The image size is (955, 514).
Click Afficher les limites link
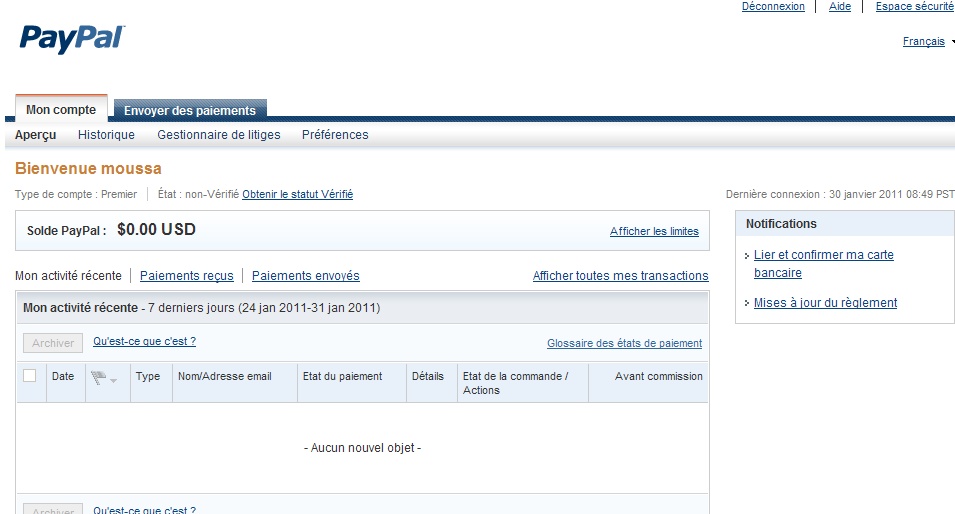pos(654,231)
